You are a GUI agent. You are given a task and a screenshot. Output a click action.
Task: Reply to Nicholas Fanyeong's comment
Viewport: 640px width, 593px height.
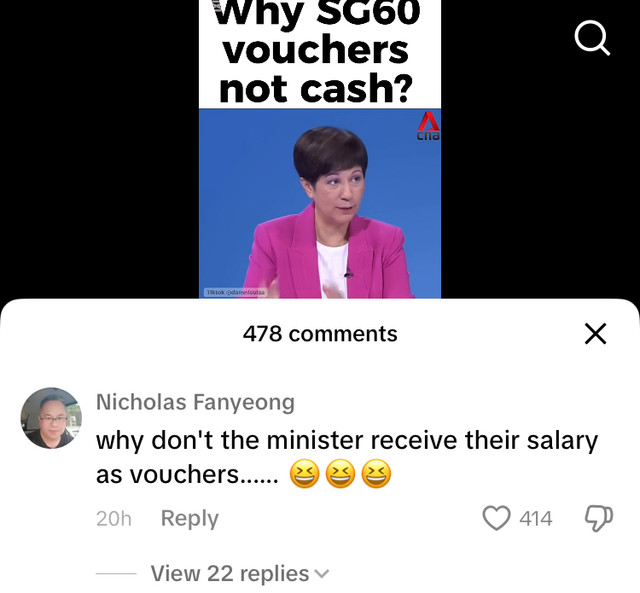click(190, 518)
